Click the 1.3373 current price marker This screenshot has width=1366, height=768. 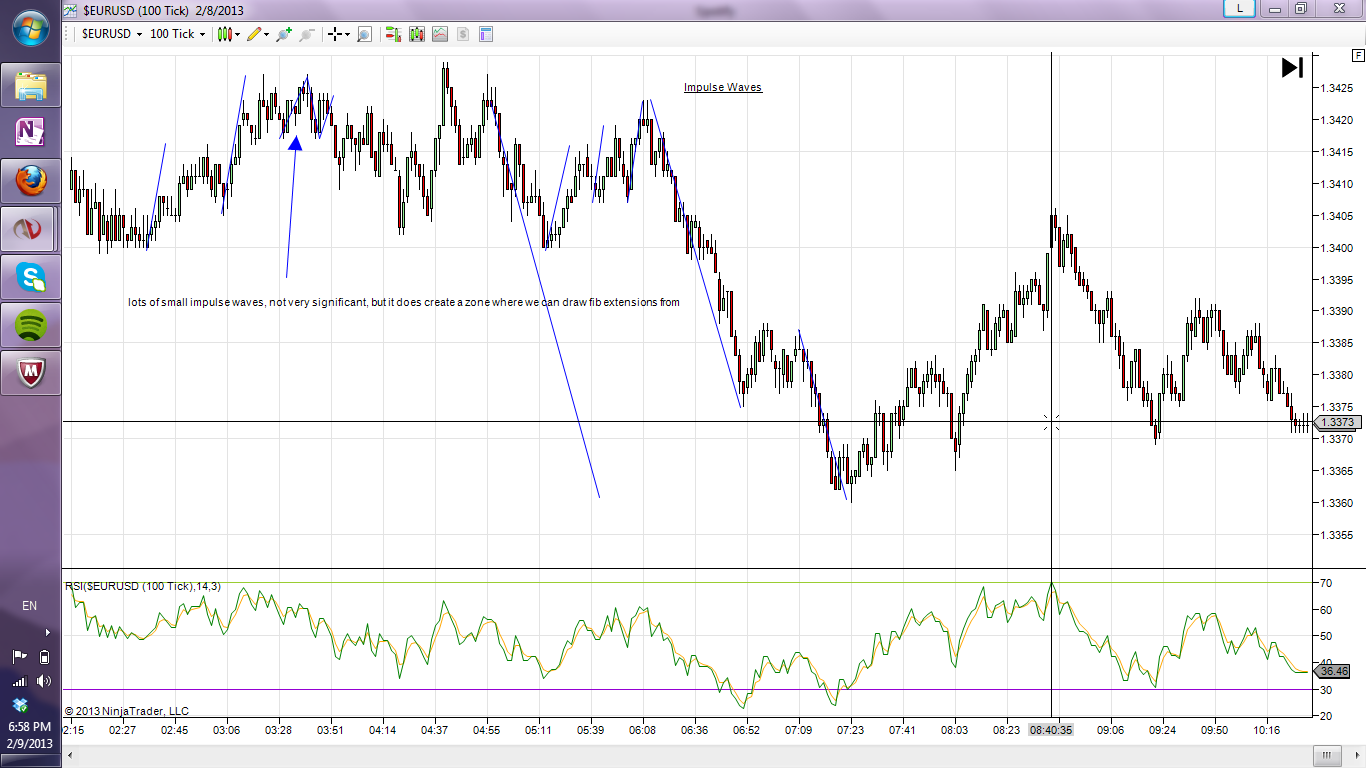point(1336,423)
